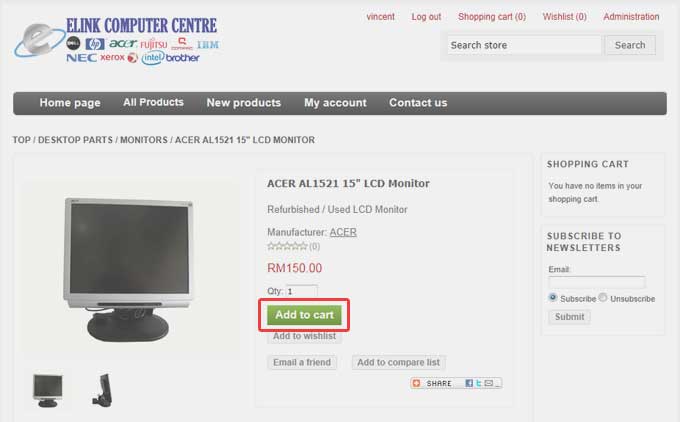680x422 pixels.
Task: Select the Subscribe radio button
Action: point(552,298)
